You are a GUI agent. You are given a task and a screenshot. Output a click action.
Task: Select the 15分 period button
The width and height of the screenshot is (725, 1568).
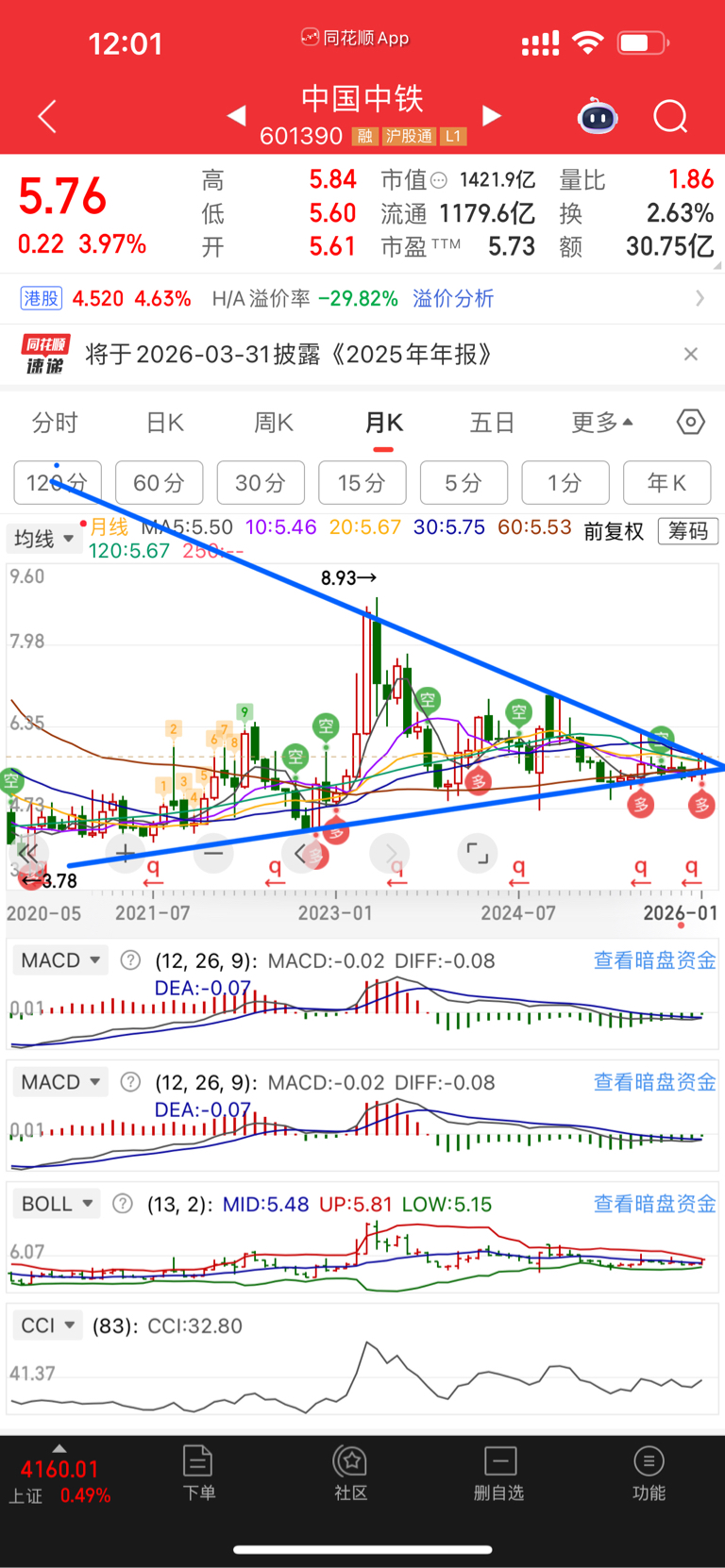click(362, 483)
